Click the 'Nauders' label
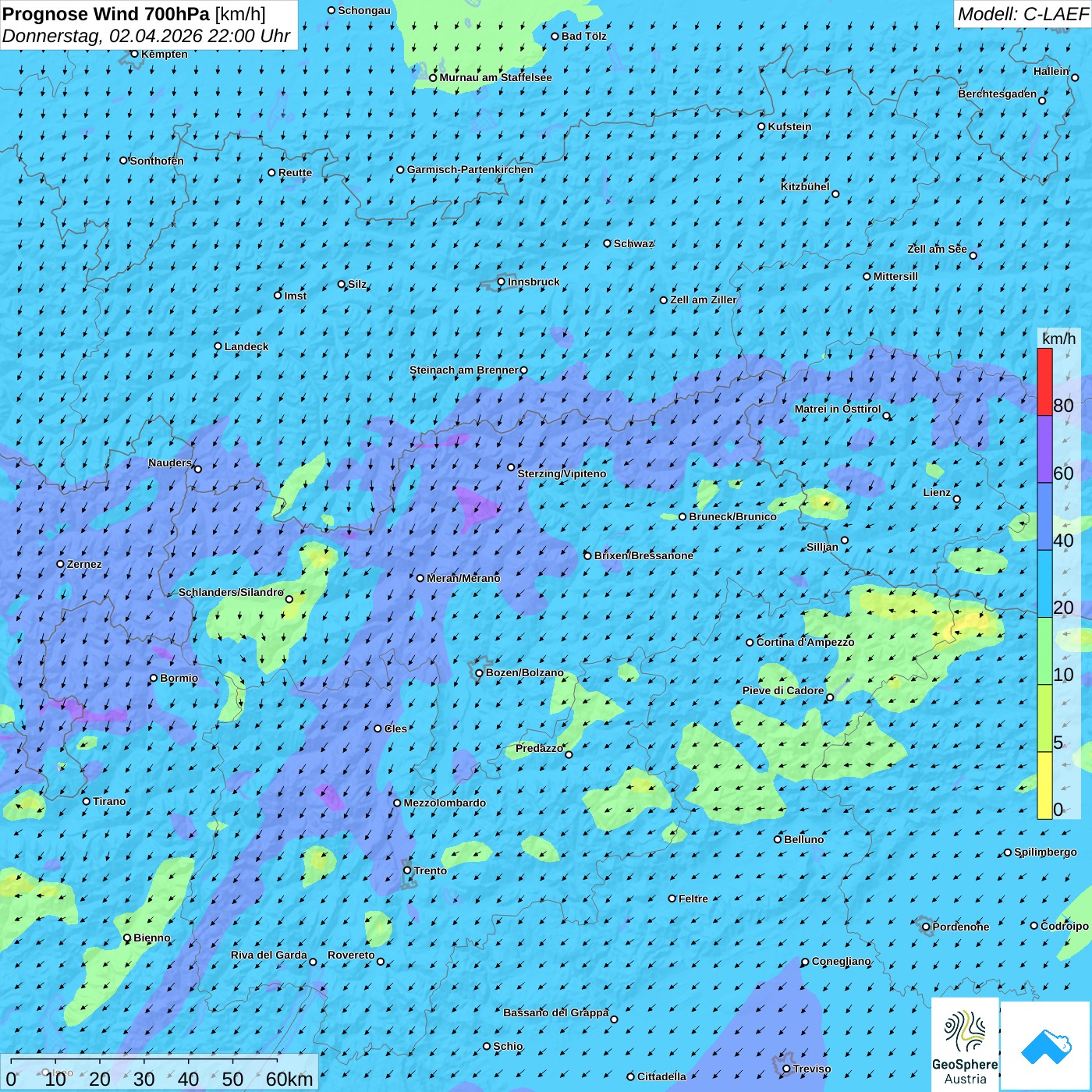Screen dimensions: 1092x1092 coord(170,463)
